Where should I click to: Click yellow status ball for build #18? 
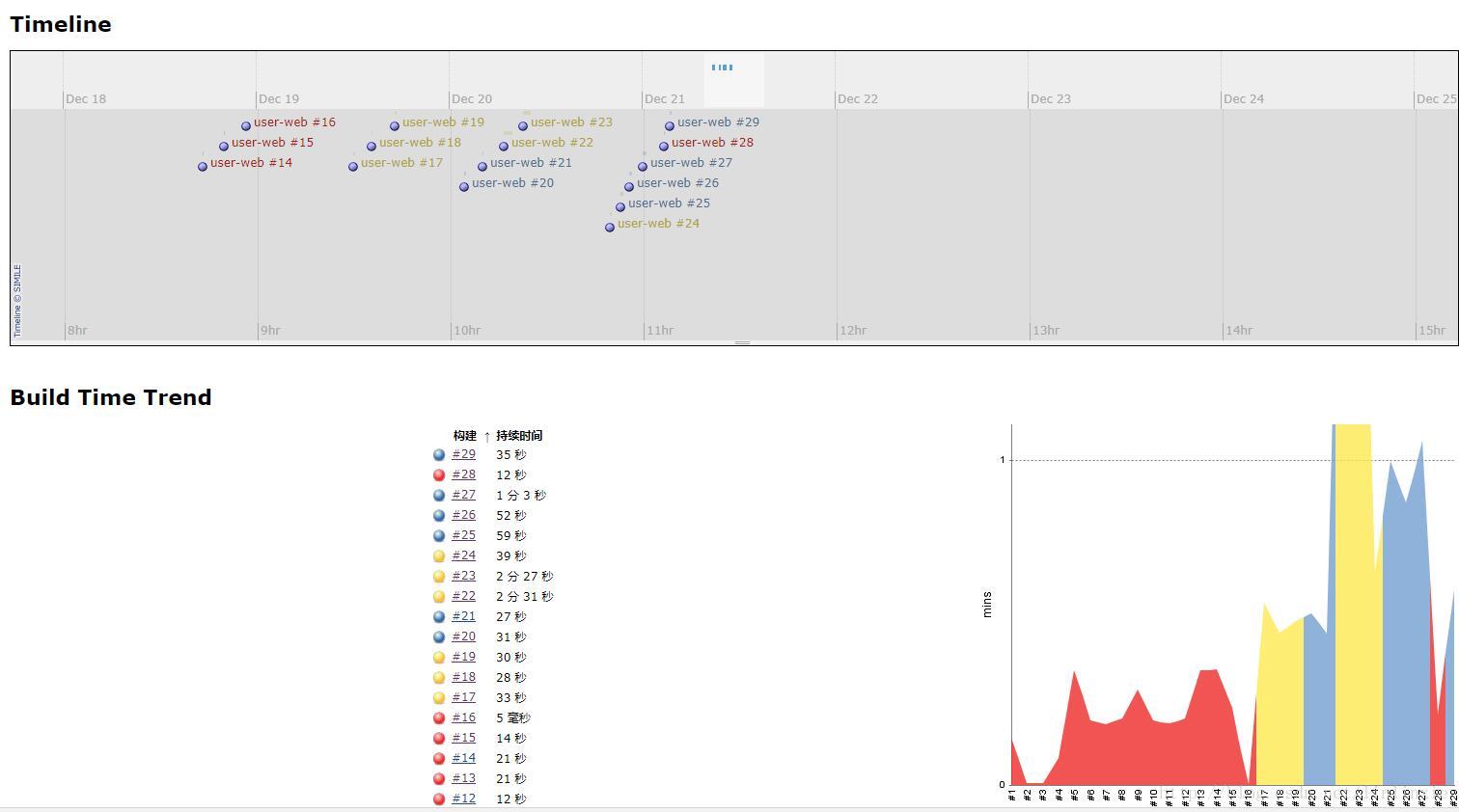[x=439, y=678]
